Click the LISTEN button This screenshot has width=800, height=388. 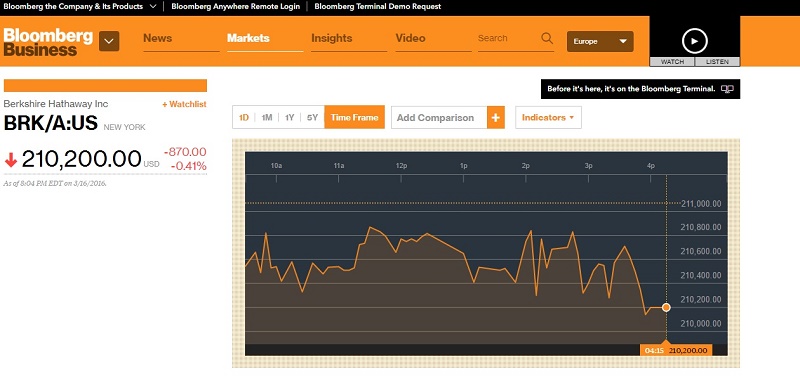click(717, 62)
